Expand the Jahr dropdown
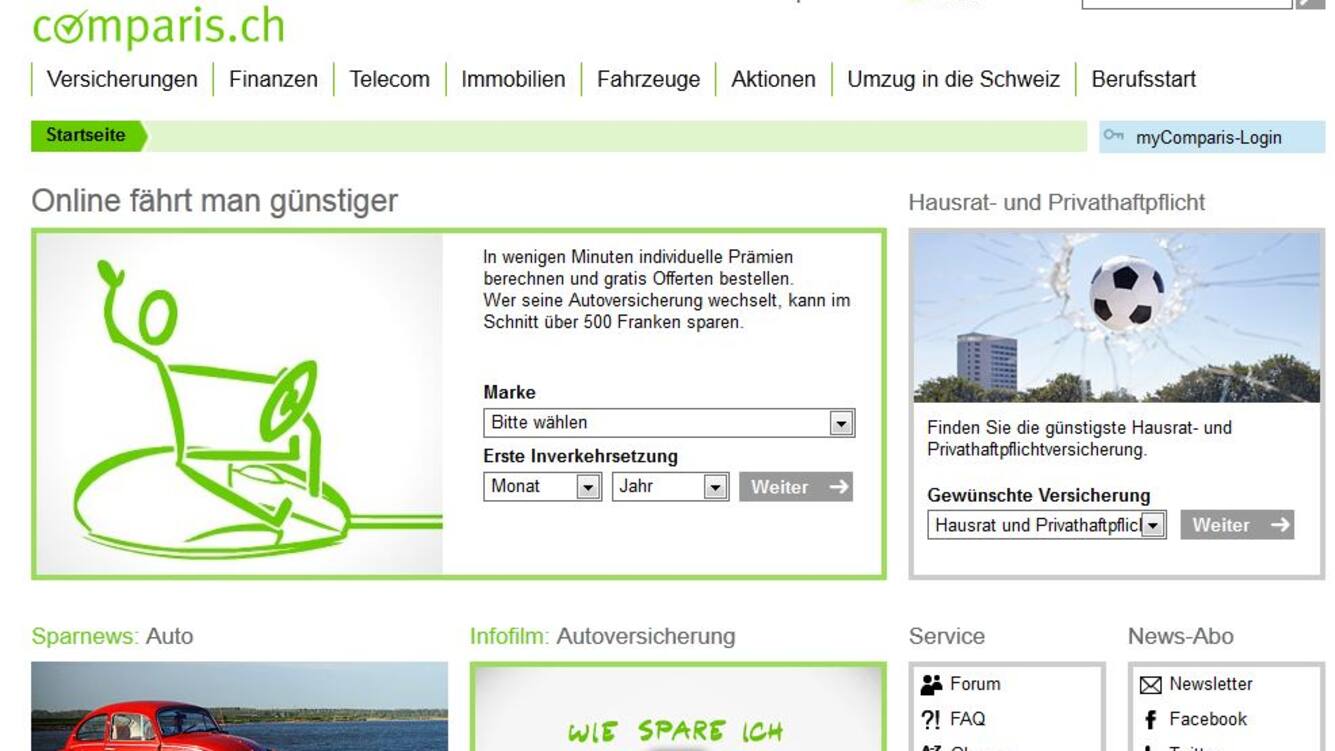The image size is (1335, 751). pos(670,487)
